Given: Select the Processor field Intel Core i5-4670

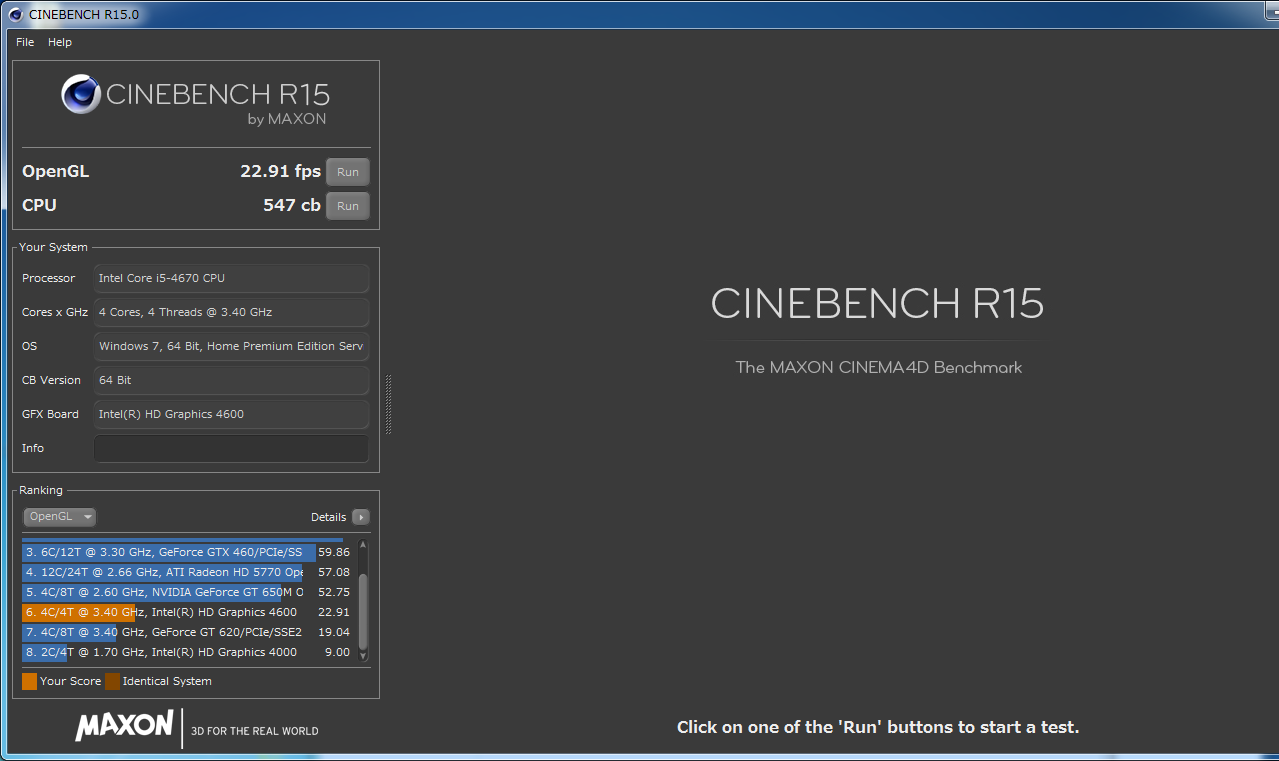Looking at the screenshot, I should [x=231, y=278].
